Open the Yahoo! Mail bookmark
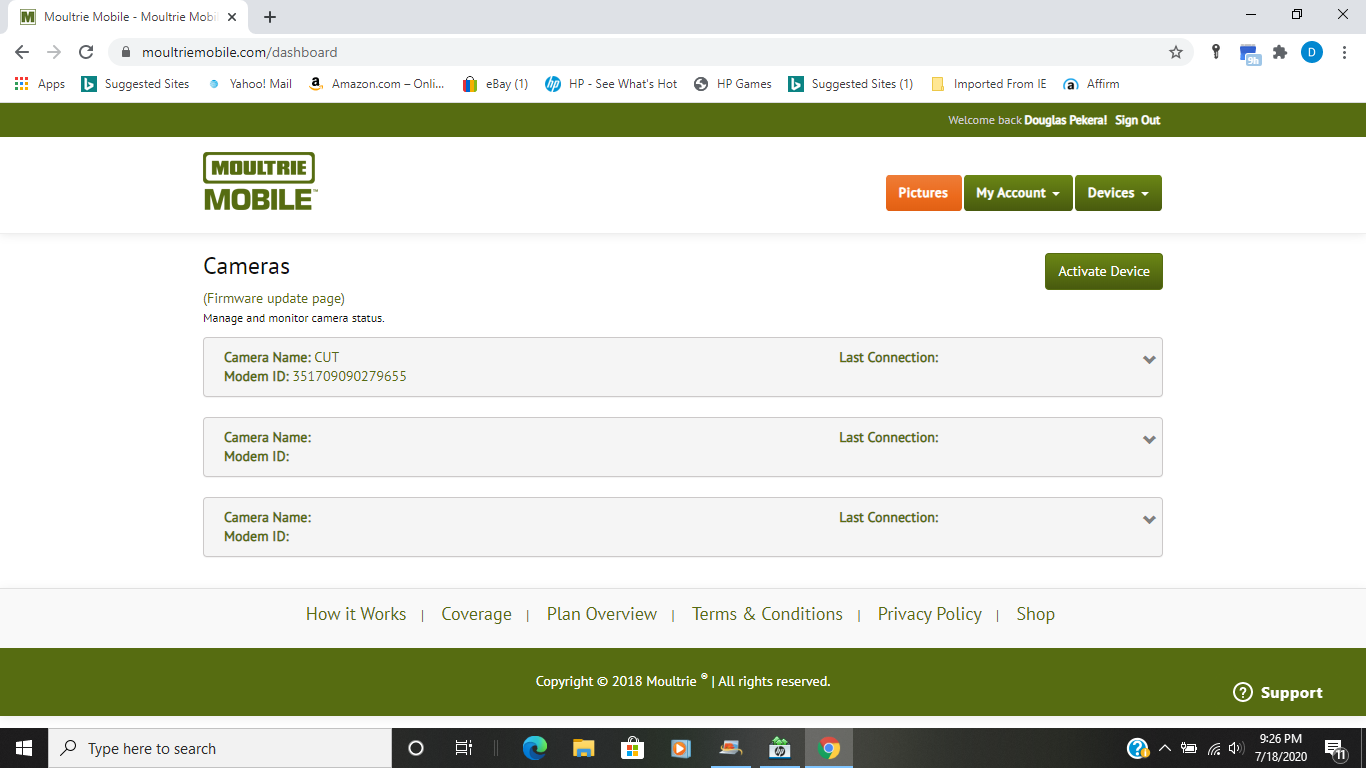The image size is (1366, 768). (x=250, y=84)
